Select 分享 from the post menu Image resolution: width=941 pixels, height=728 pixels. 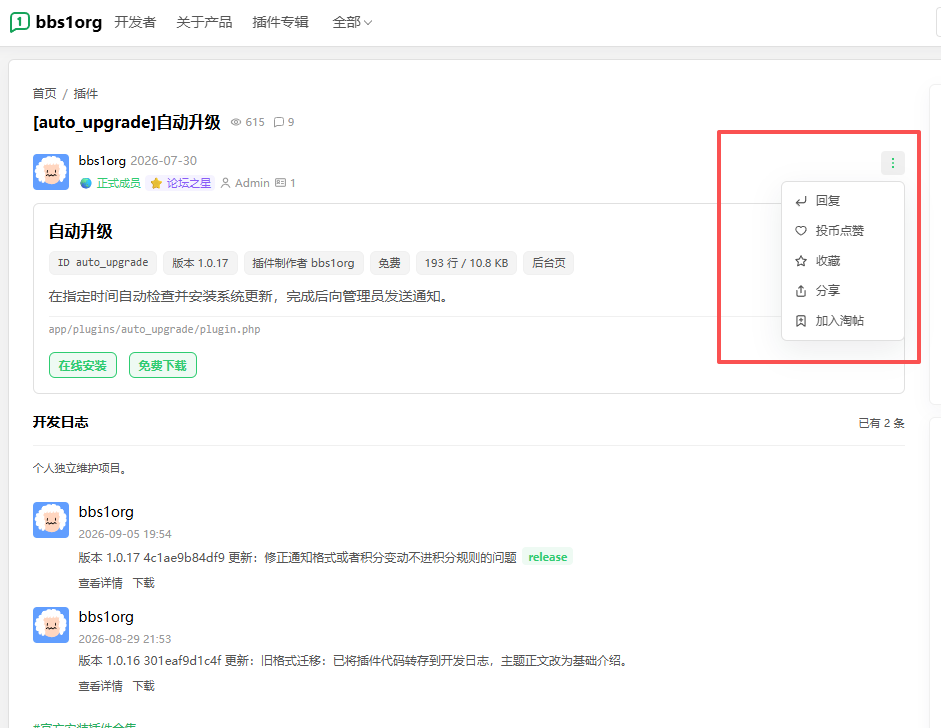click(843, 291)
